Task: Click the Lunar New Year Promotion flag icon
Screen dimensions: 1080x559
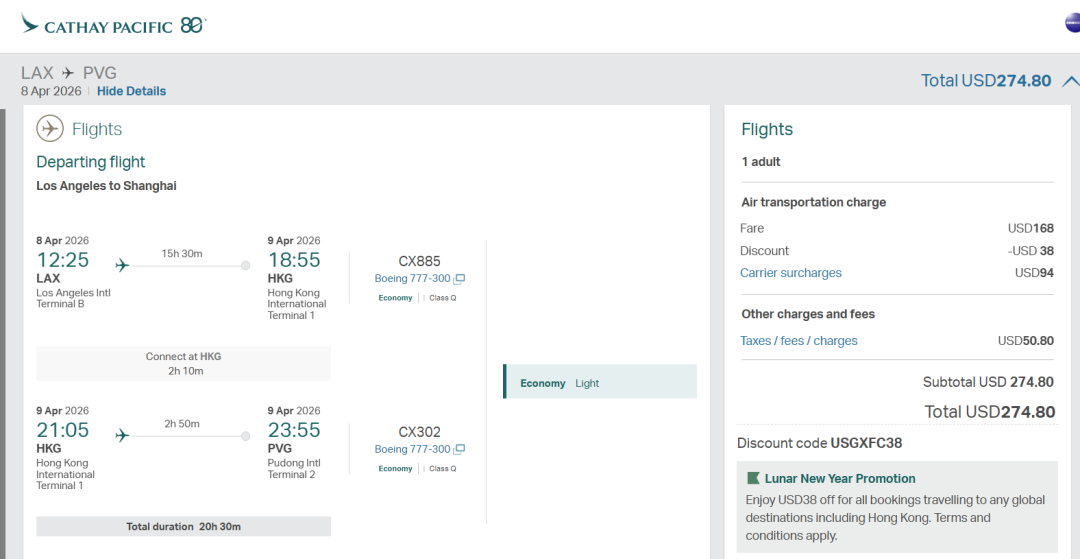Action: click(753, 478)
